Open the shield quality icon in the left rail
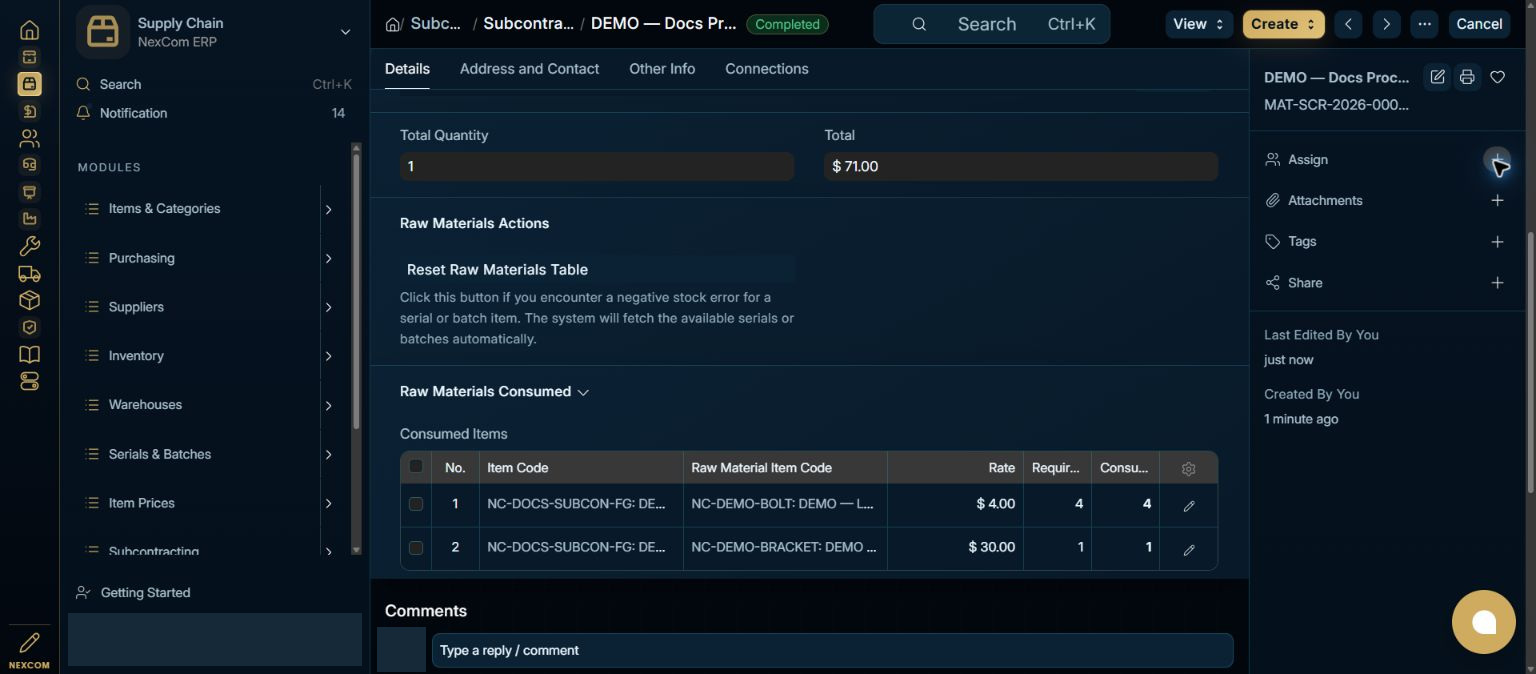 point(29,327)
